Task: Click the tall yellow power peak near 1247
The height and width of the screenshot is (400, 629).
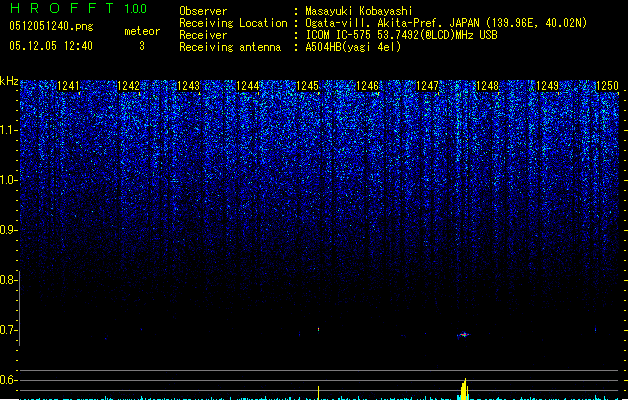Action: point(464,389)
